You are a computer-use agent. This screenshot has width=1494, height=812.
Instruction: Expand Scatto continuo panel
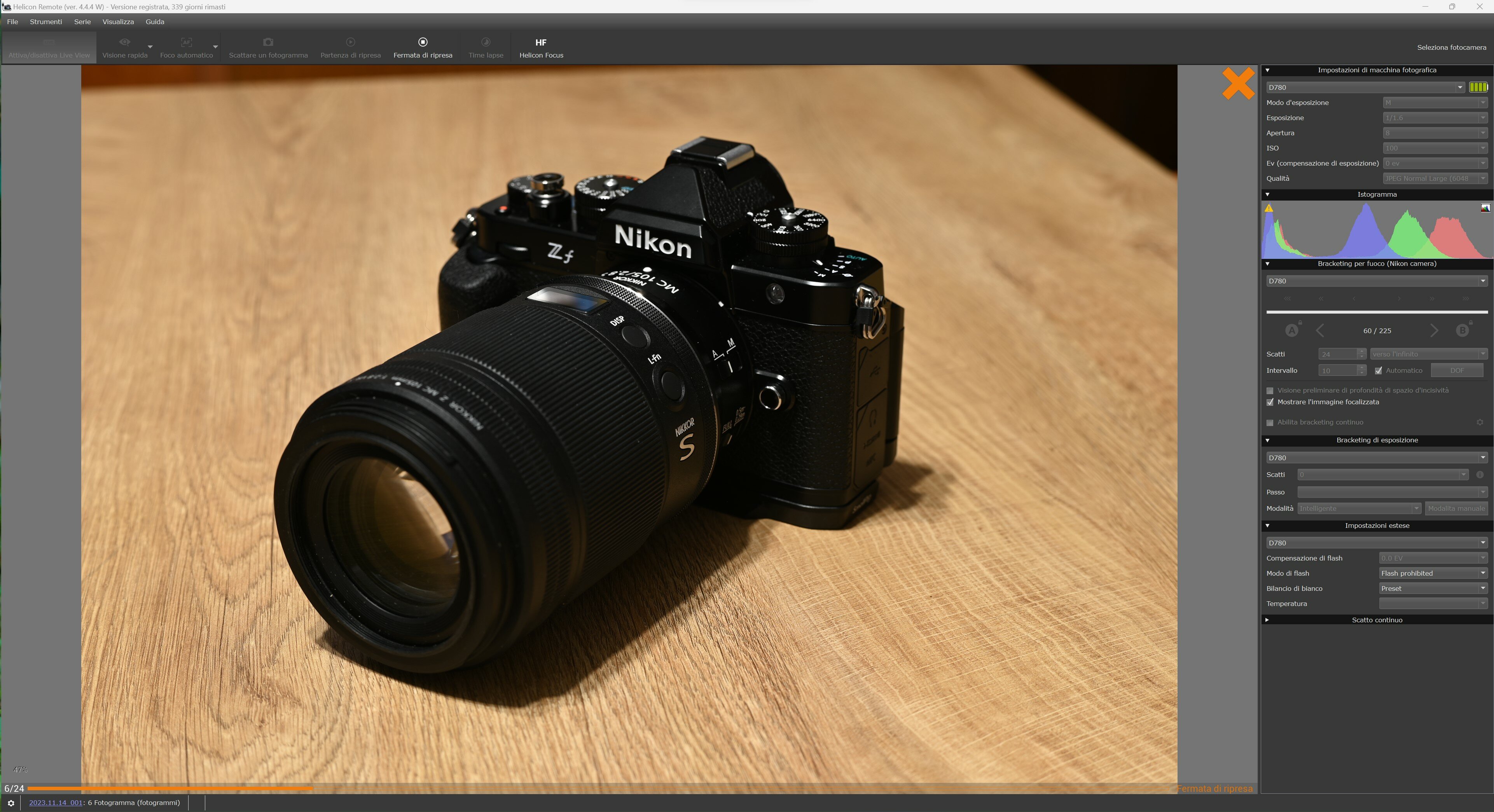1268,620
